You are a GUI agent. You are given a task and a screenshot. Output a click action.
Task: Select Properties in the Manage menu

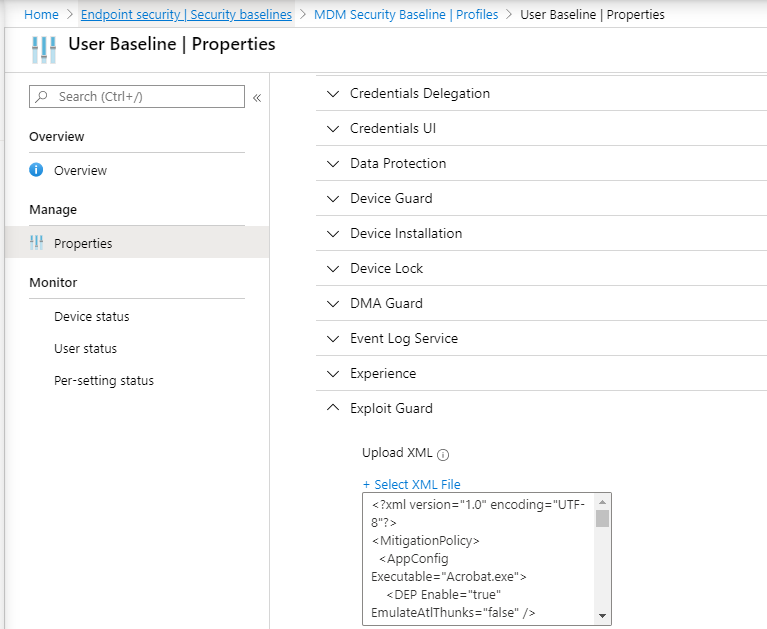pyautogui.click(x=137, y=243)
